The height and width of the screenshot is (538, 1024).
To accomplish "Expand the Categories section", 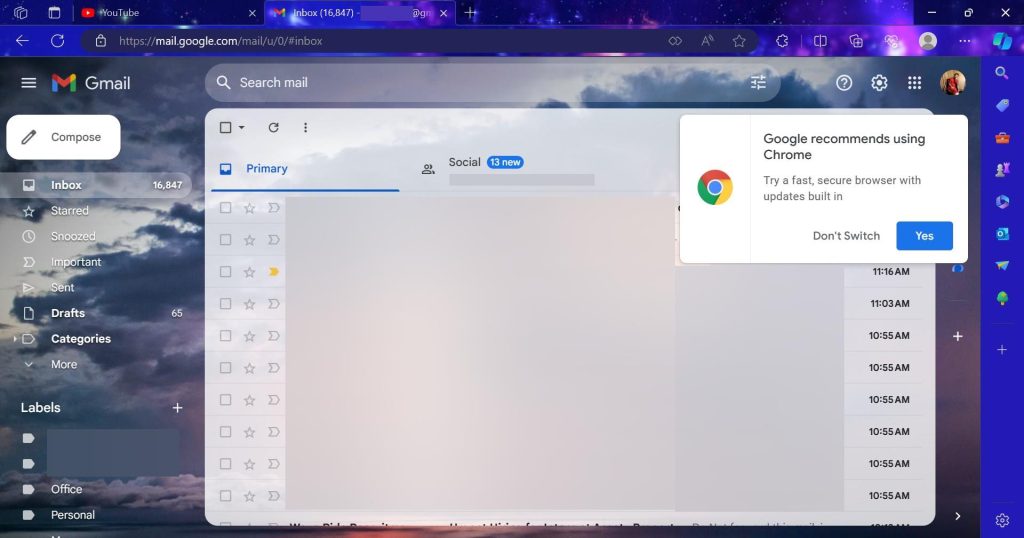I will click(15, 339).
